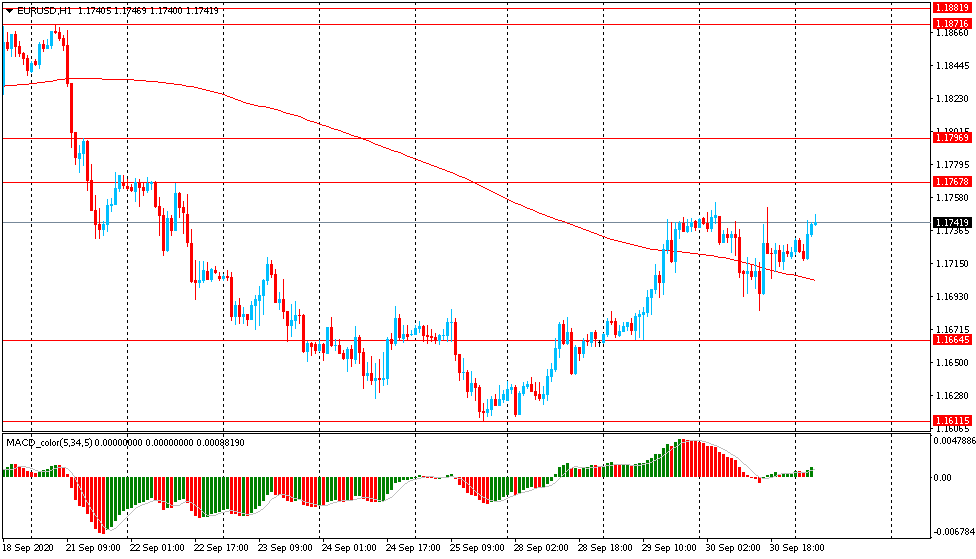Click the 18 Sep 2020 date label
The height and width of the screenshot is (559, 976).
(x=28, y=548)
